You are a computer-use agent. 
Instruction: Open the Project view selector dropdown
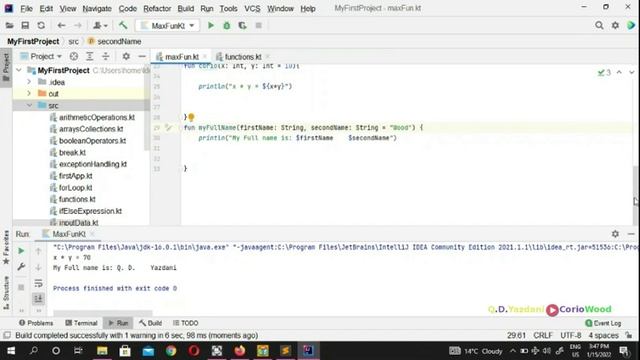pos(41,56)
